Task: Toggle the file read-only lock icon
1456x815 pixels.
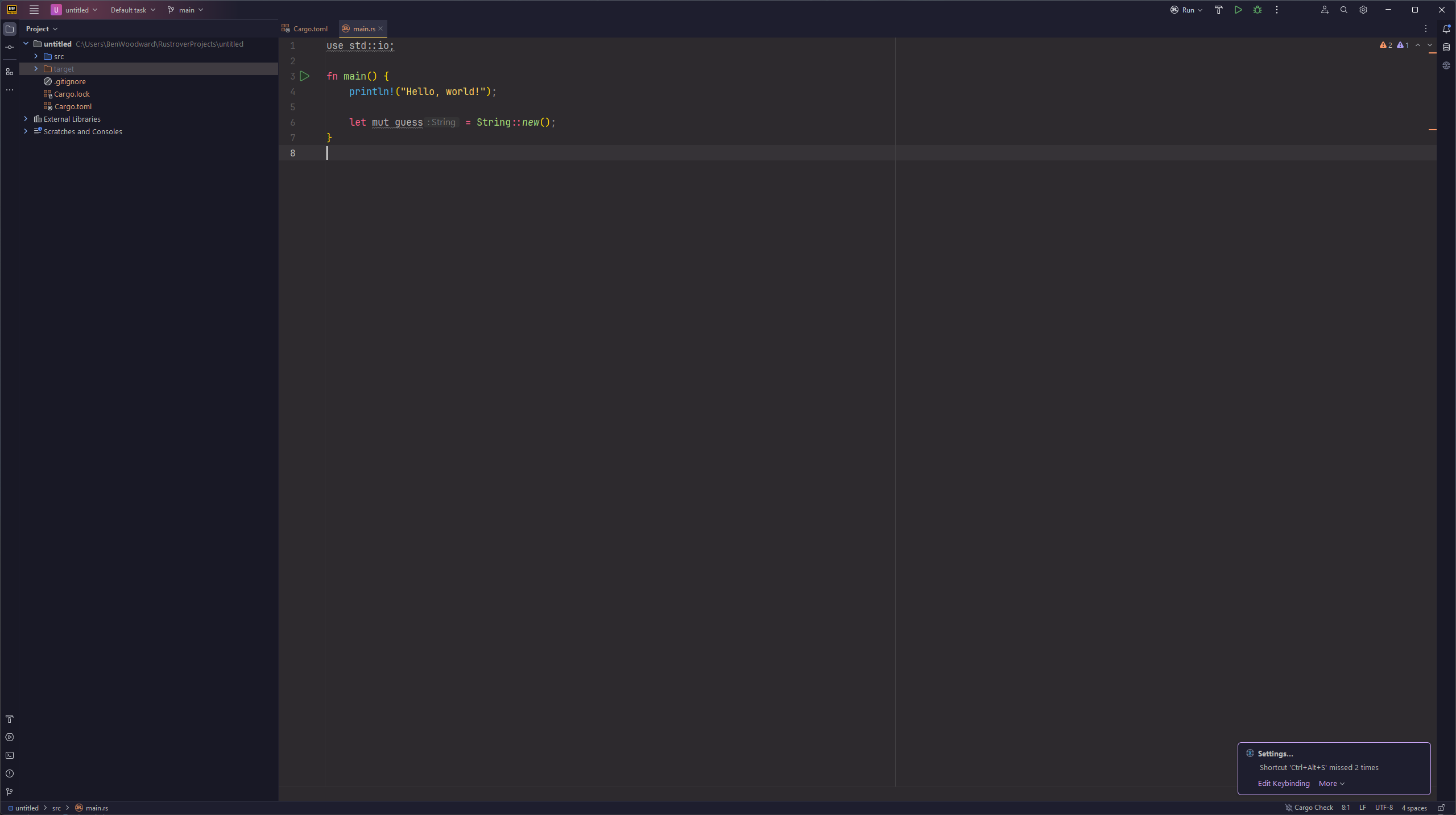Action: click(x=1441, y=808)
